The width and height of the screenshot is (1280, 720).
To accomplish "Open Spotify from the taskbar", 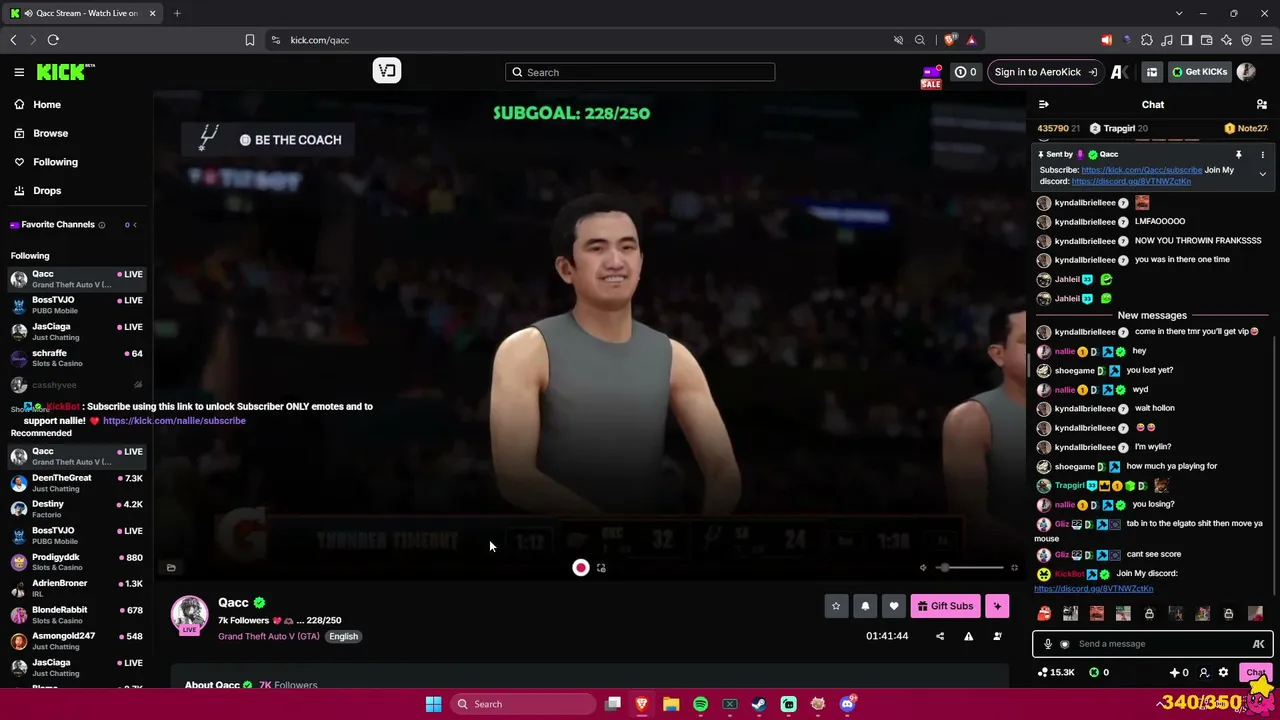I will [700, 704].
